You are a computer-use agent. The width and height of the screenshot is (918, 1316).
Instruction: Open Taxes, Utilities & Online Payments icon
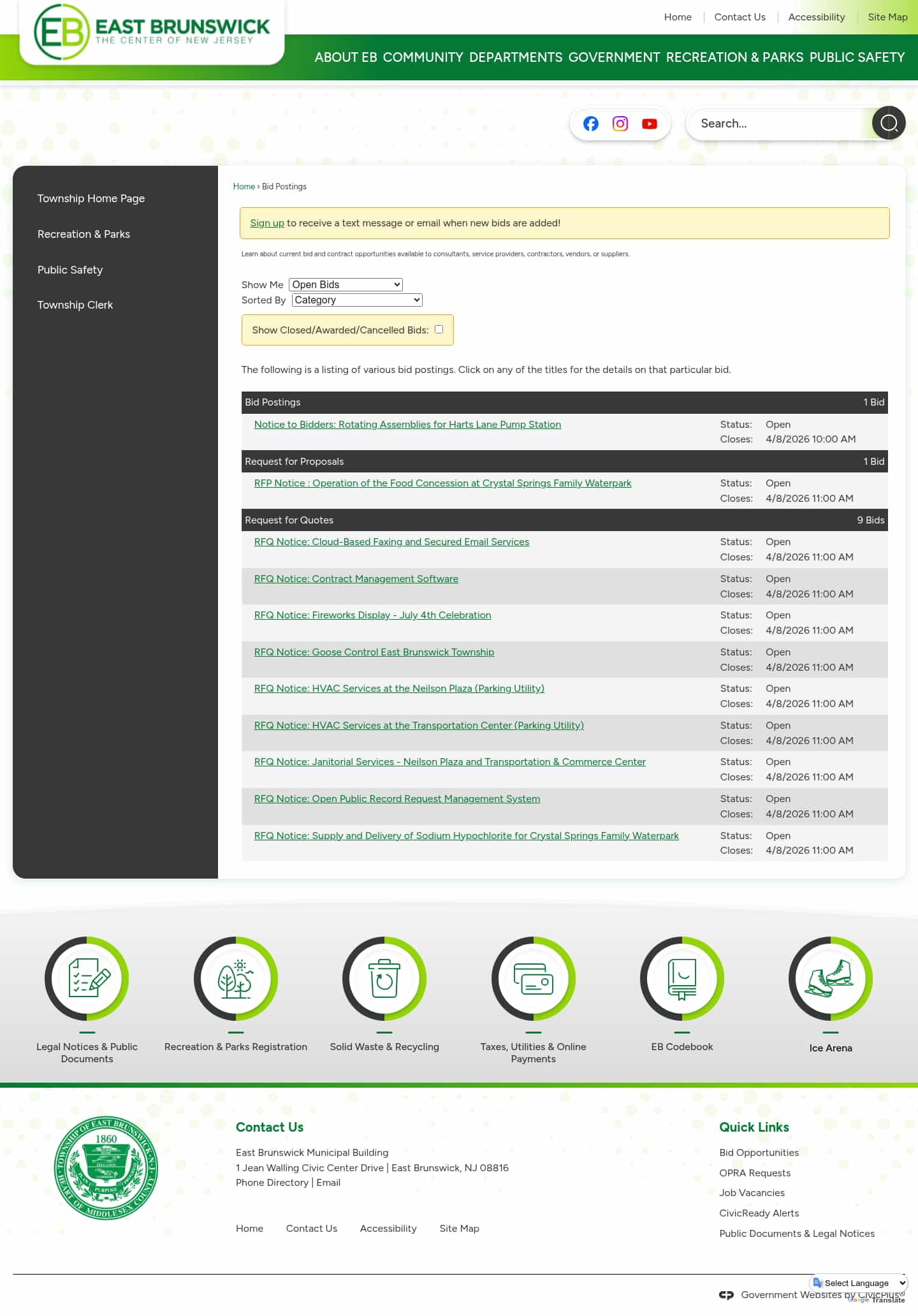534,979
